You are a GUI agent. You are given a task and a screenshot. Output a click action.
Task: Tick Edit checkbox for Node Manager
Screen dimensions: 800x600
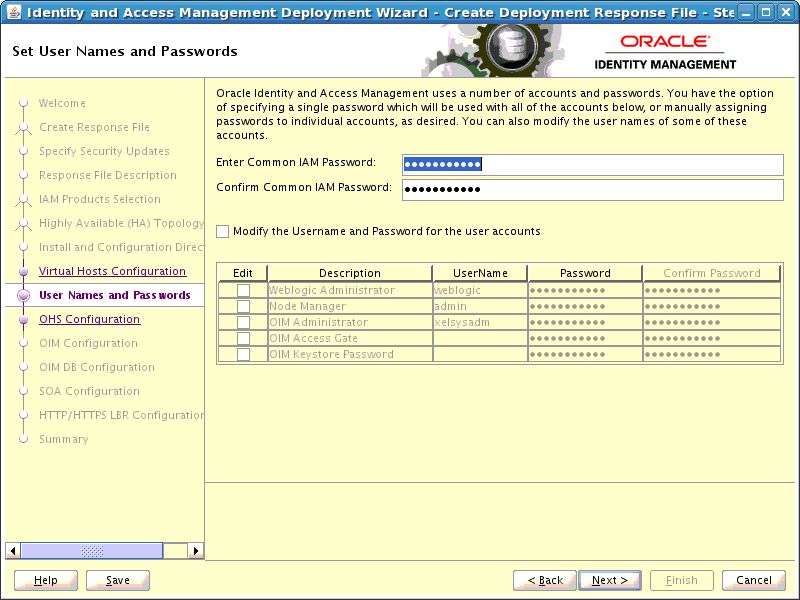(243, 306)
